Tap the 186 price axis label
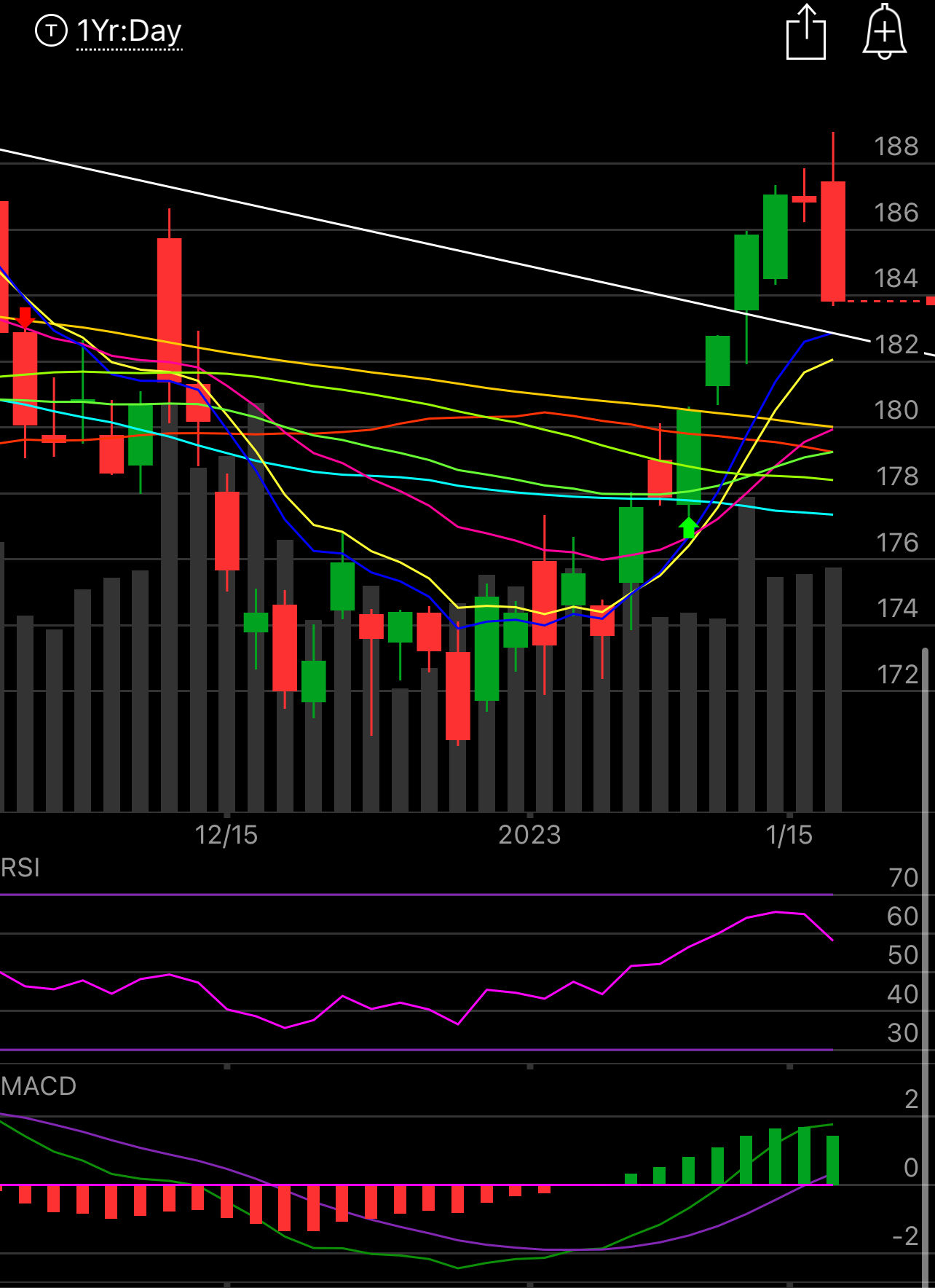Viewport: 935px width, 1288px height. 896,213
